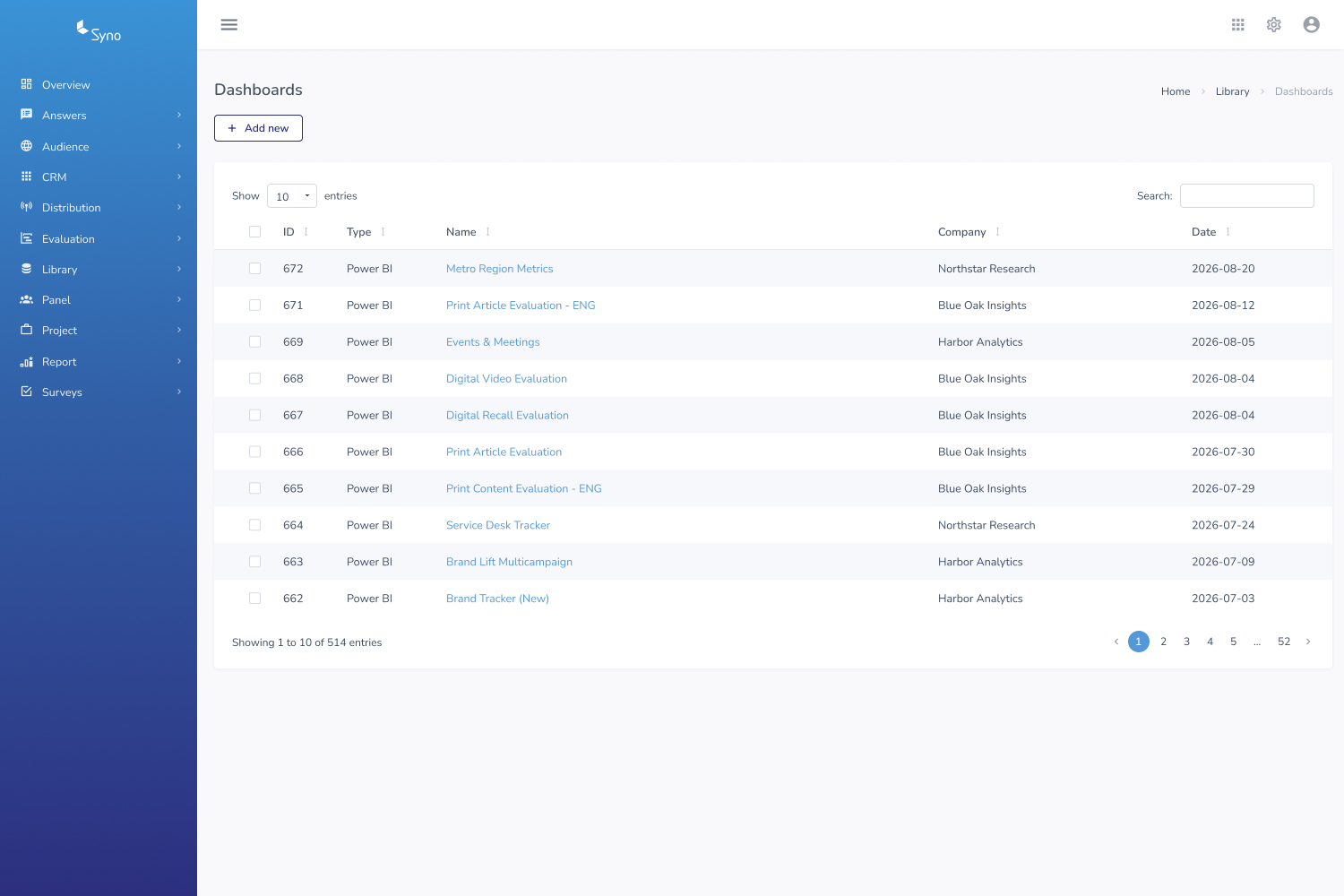
Task: Expand Distribution menu chevron
Action: [x=179, y=207]
